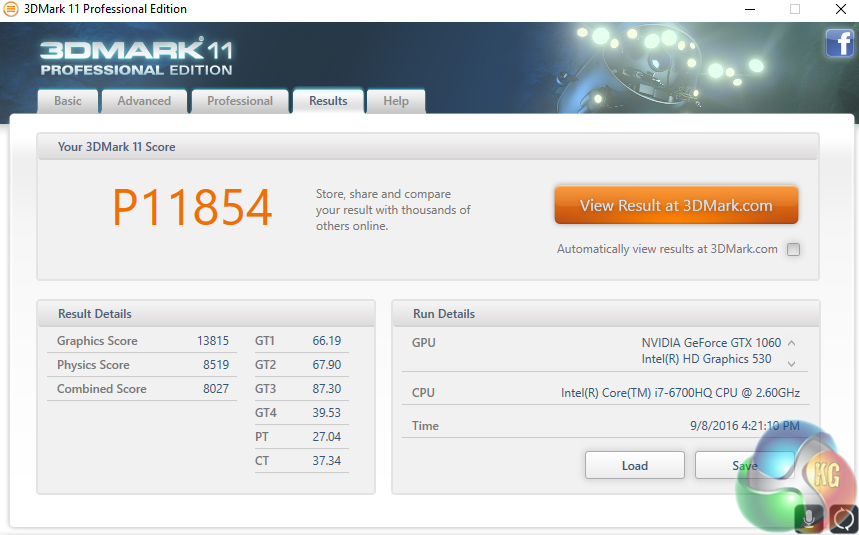The width and height of the screenshot is (859, 535).
Task: Select the Results tab
Action: (328, 101)
